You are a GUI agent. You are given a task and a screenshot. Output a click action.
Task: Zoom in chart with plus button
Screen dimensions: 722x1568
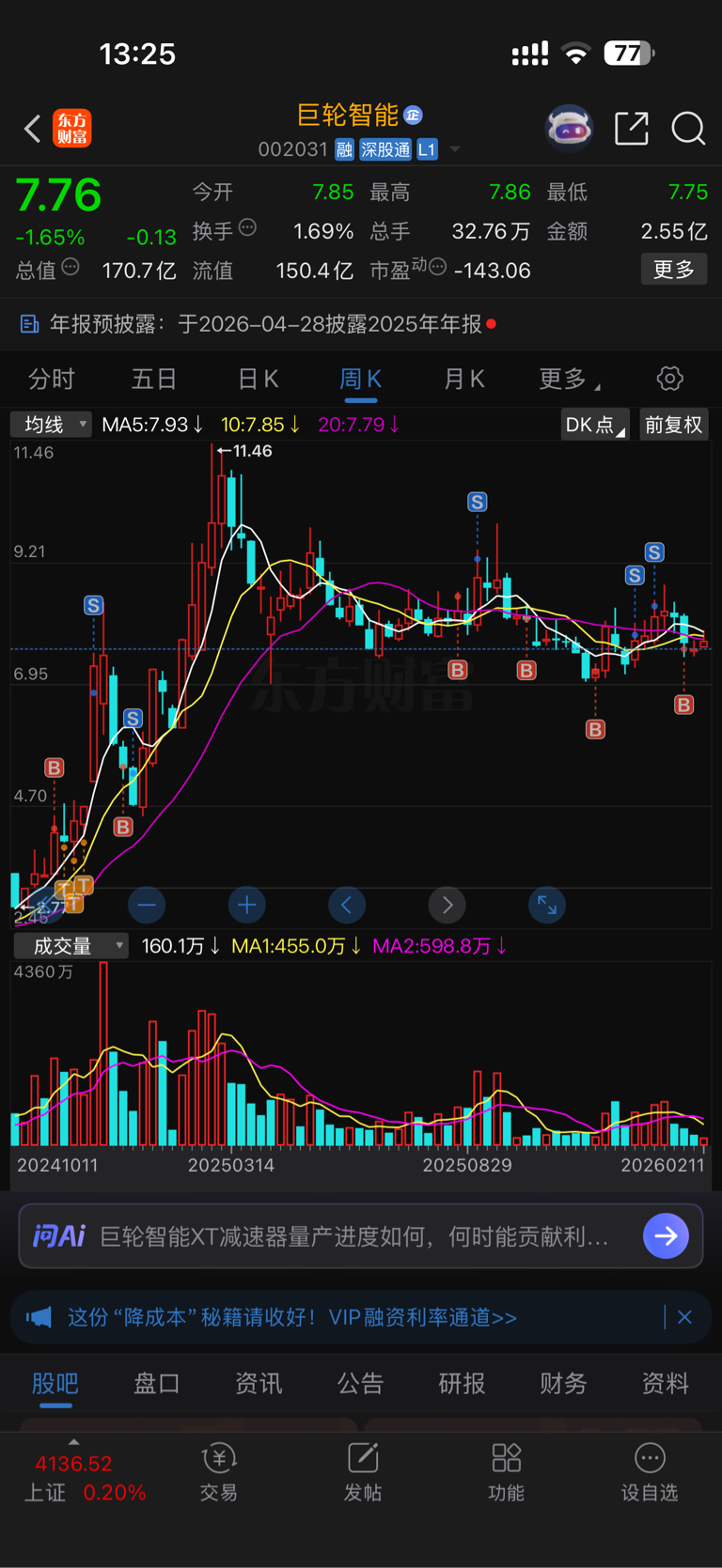(x=247, y=905)
